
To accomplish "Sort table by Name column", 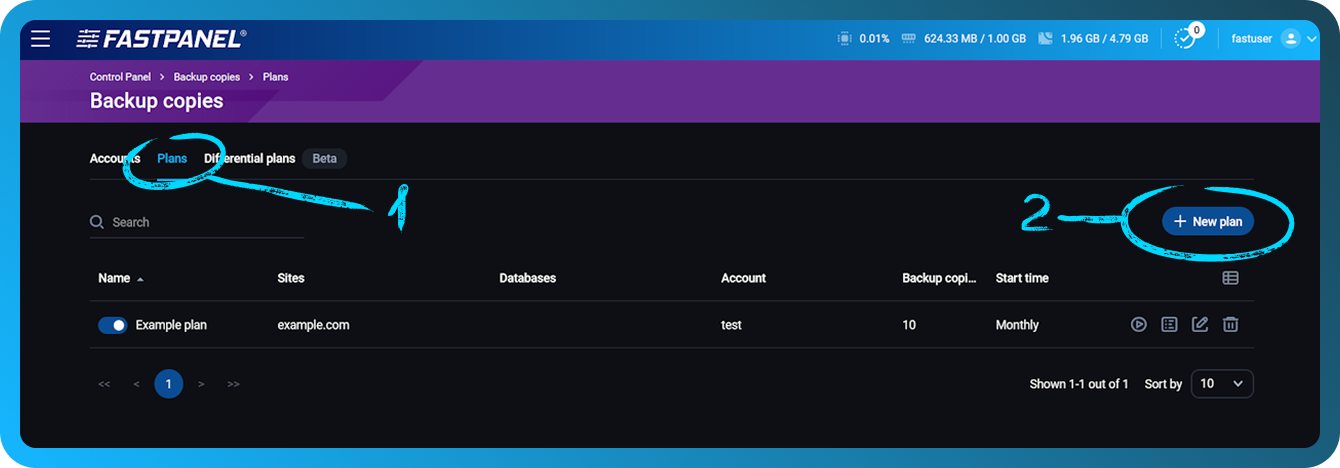I will coord(114,278).
